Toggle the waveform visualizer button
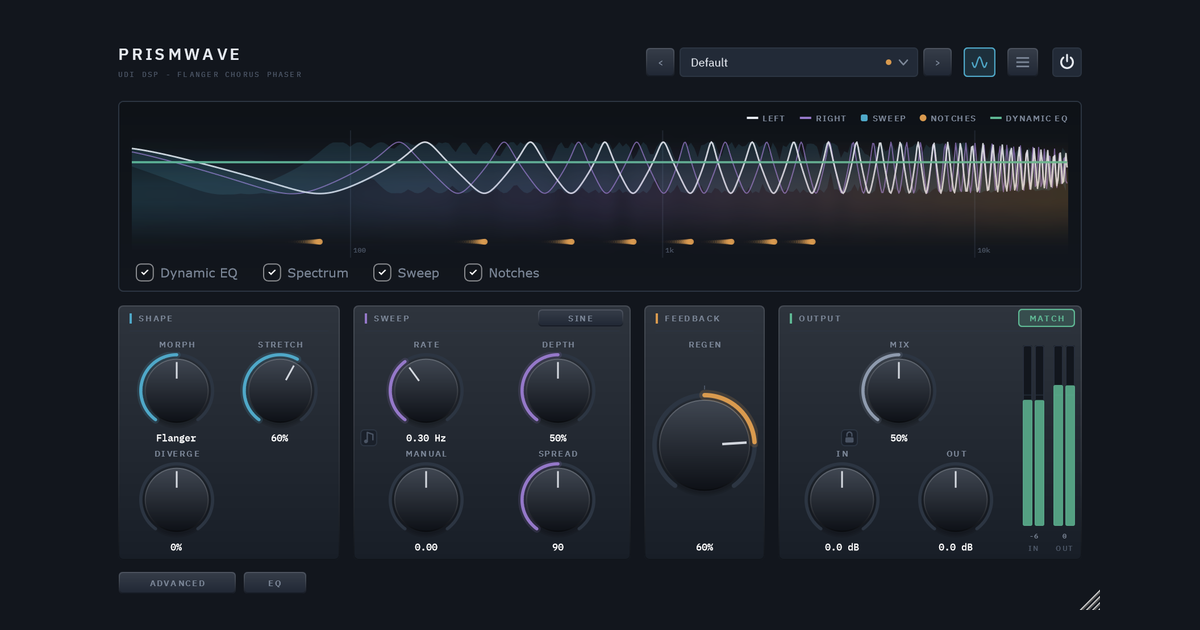This screenshot has height=630, width=1200. (x=979, y=62)
